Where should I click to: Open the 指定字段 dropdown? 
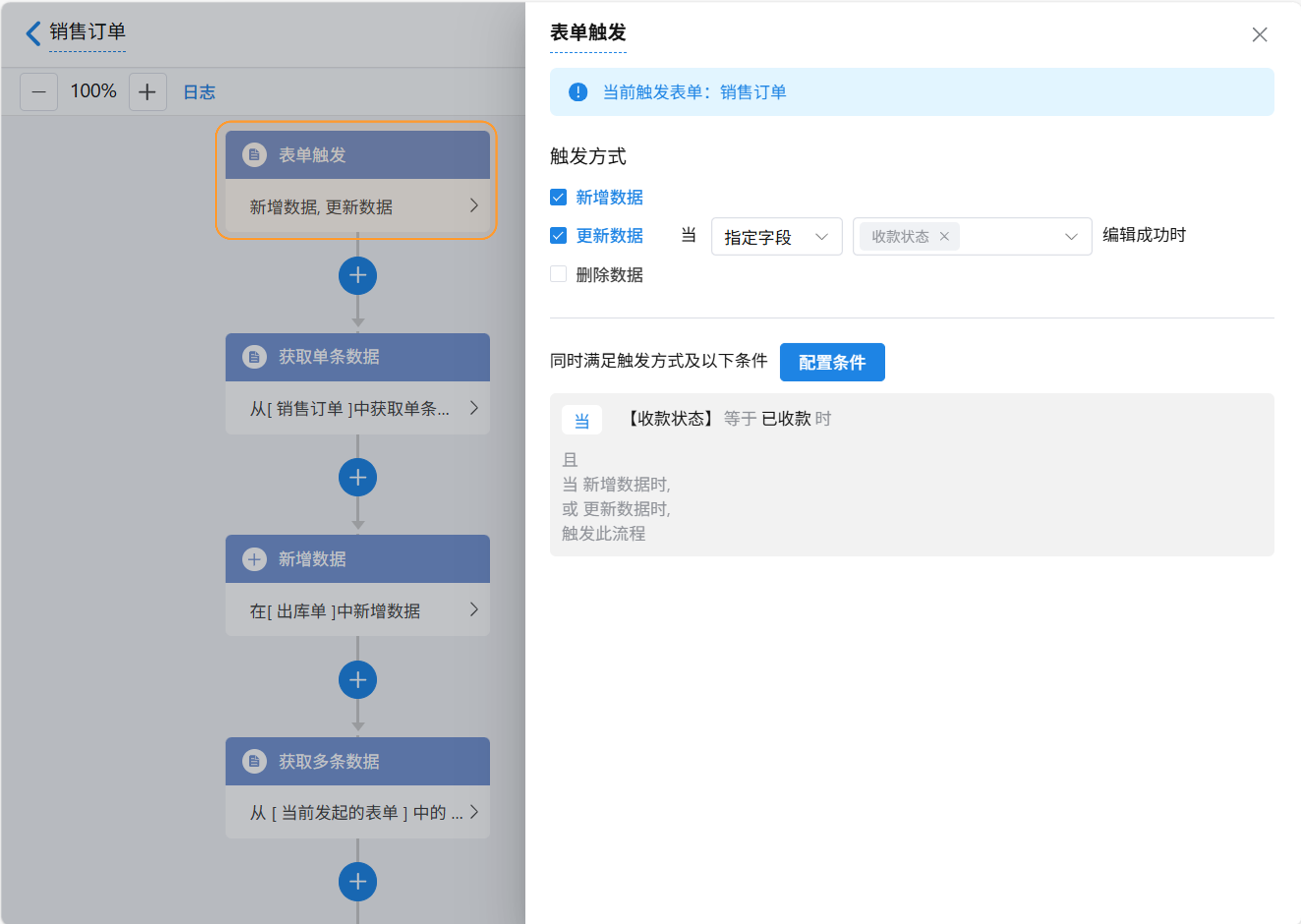tap(776, 237)
